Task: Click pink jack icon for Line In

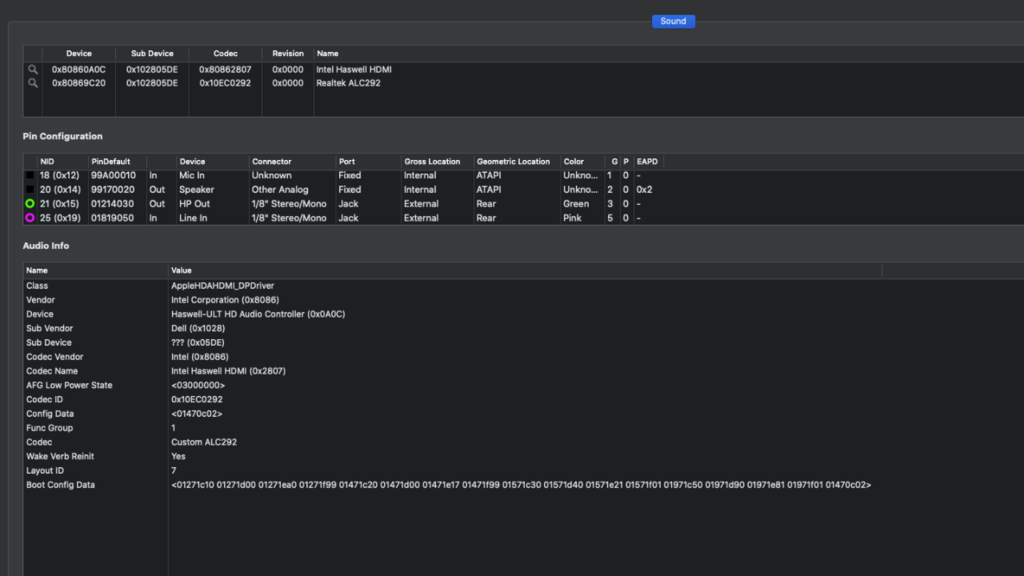Action: coord(30,218)
